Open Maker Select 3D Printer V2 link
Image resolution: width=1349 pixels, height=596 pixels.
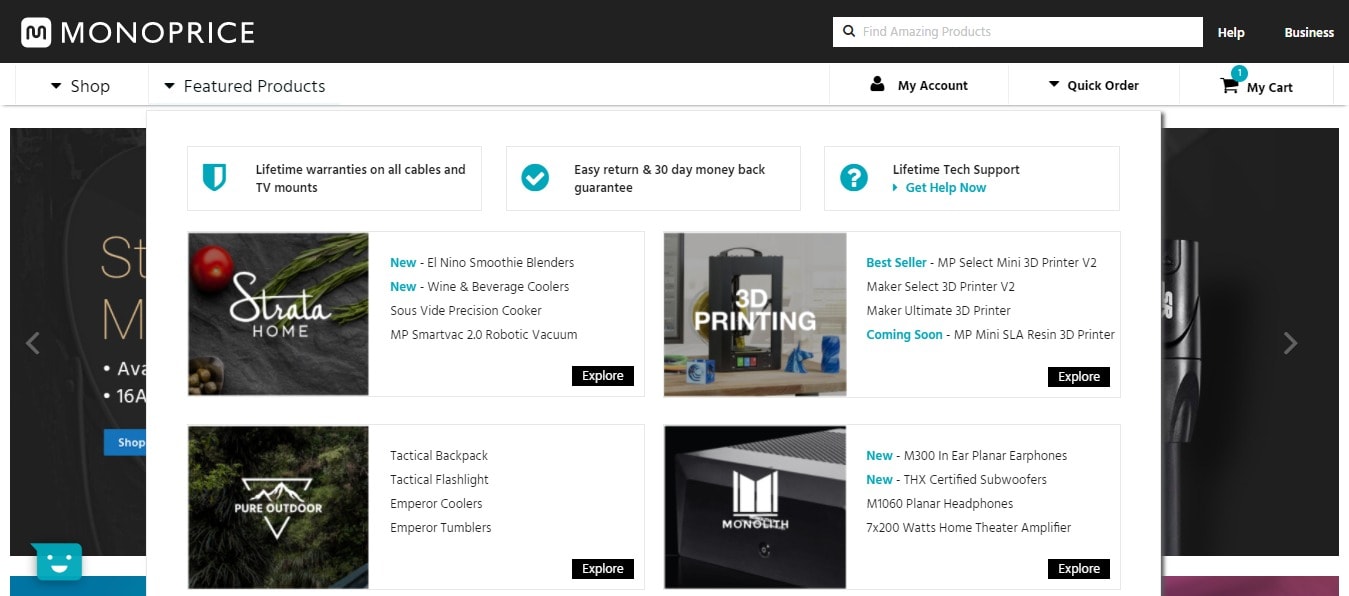tap(940, 287)
